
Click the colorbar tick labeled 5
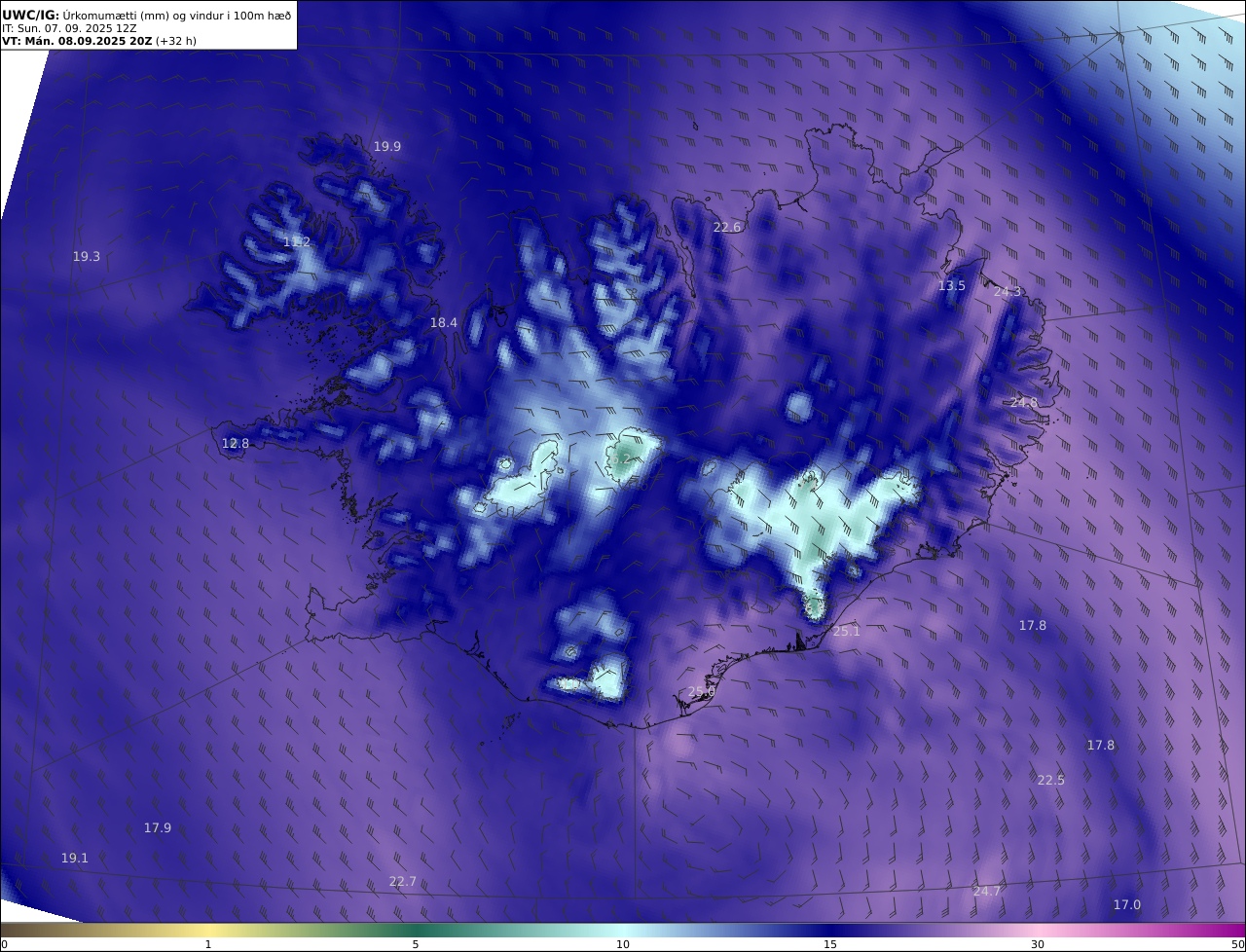point(416,944)
